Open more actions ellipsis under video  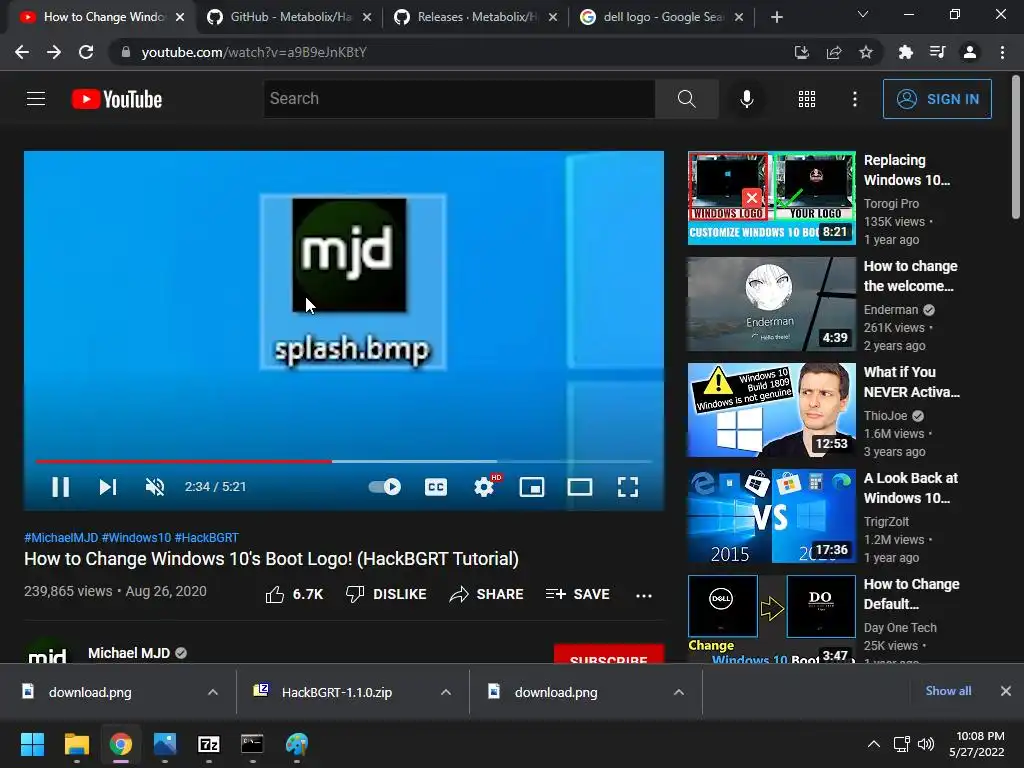(x=644, y=595)
